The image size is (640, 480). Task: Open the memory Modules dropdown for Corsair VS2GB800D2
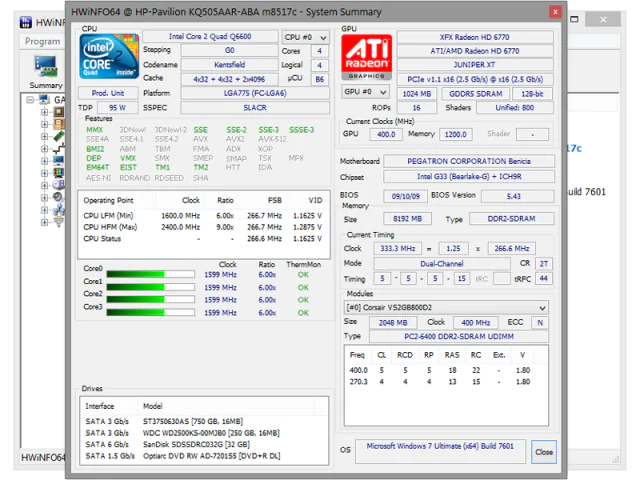click(x=445, y=307)
